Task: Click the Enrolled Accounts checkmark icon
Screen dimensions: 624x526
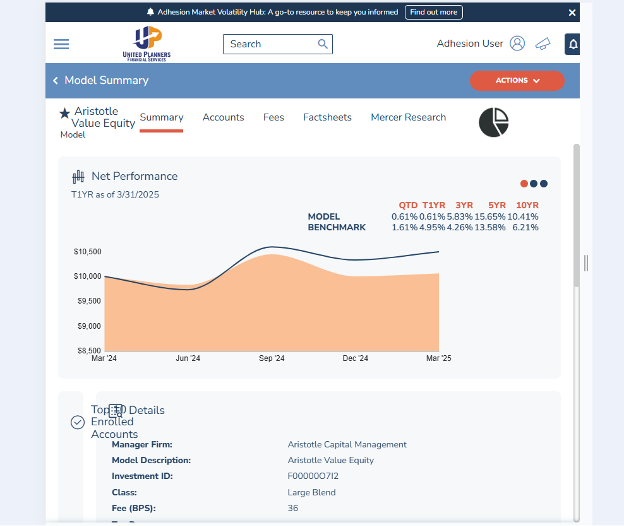Action: coord(78,422)
